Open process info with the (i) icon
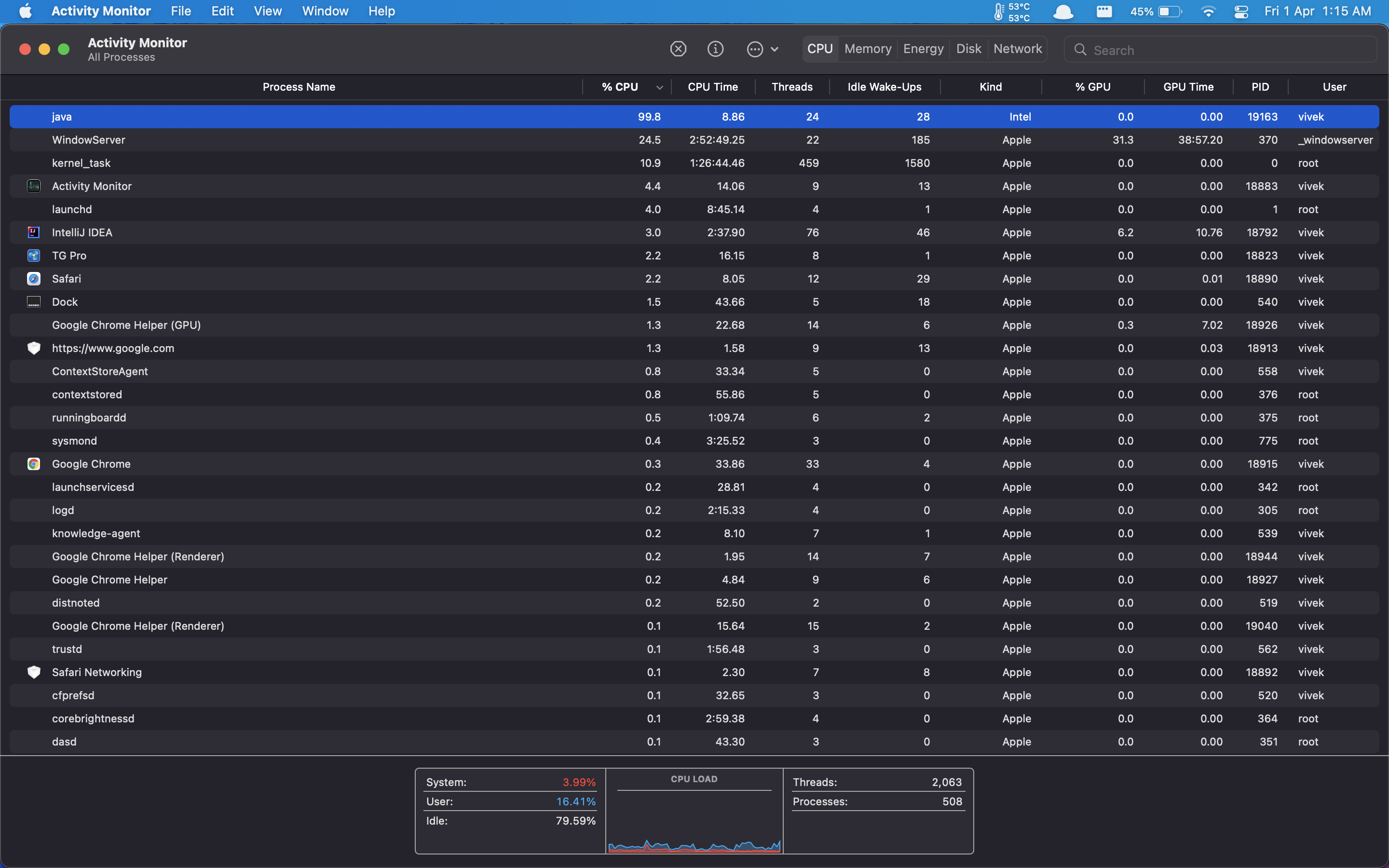The image size is (1389, 868). pos(715,49)
